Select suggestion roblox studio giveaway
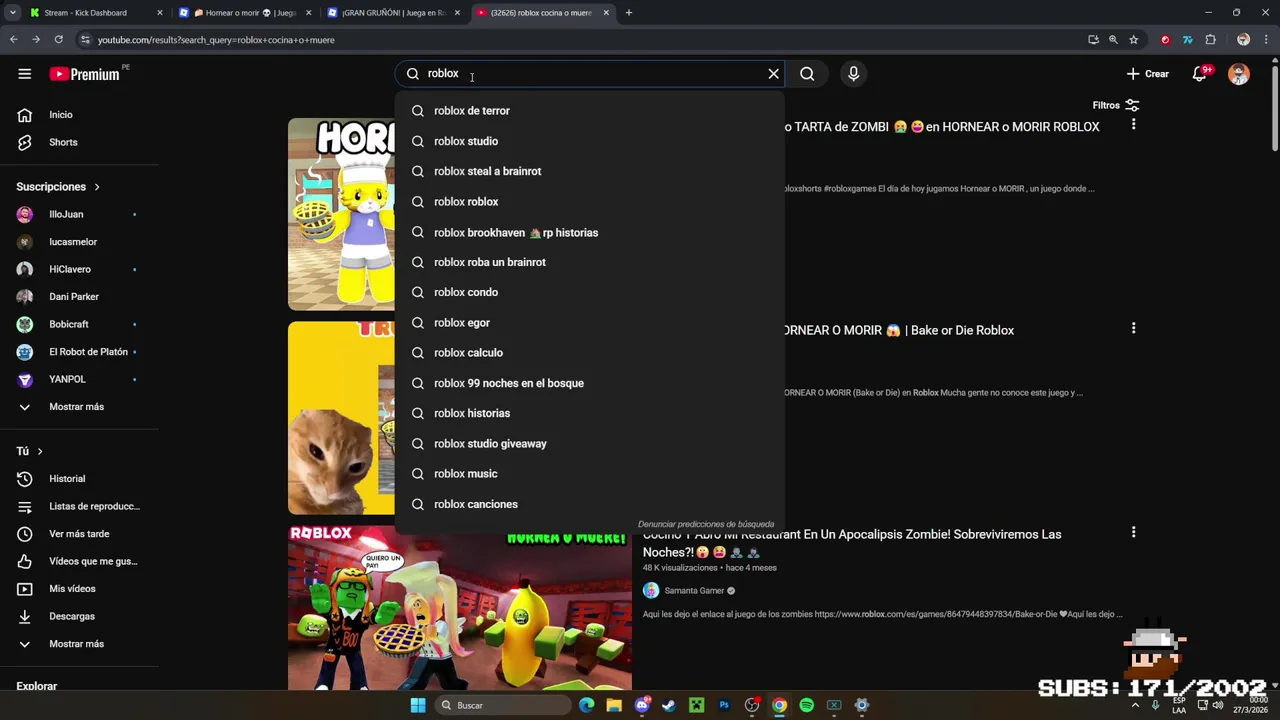The height and width of the screenshot is (720, 1280). tap(590, 444)
